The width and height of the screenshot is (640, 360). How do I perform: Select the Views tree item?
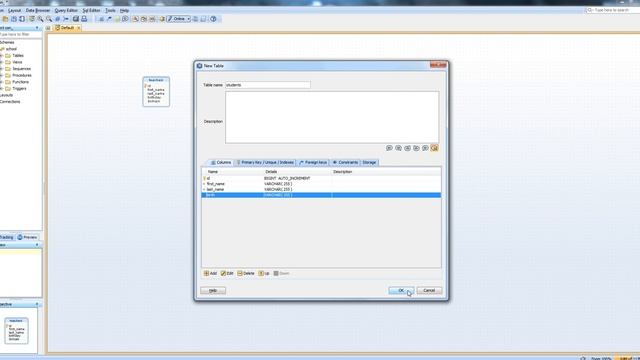point(17,62)
